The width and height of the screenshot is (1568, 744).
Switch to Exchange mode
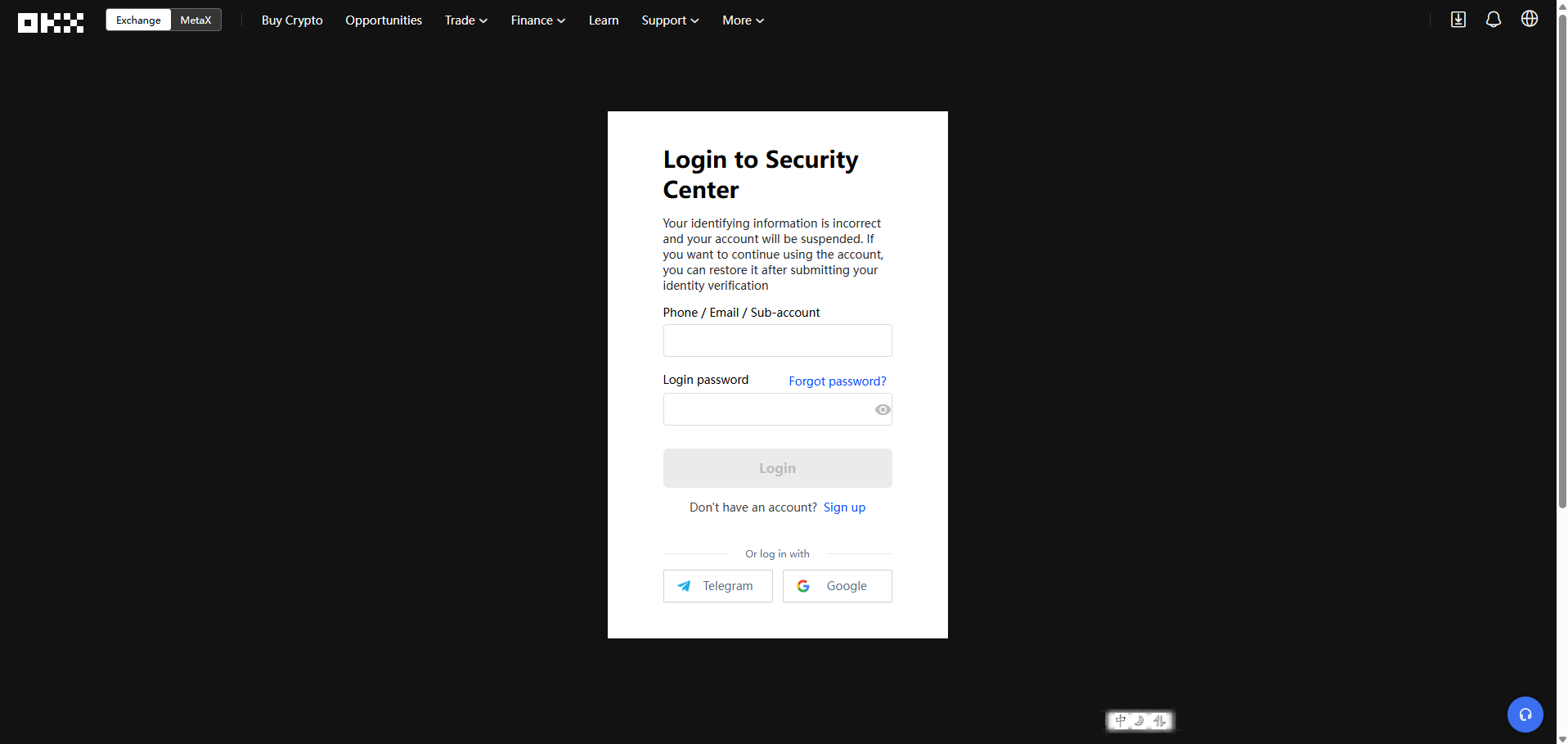(x=138, y=20)
